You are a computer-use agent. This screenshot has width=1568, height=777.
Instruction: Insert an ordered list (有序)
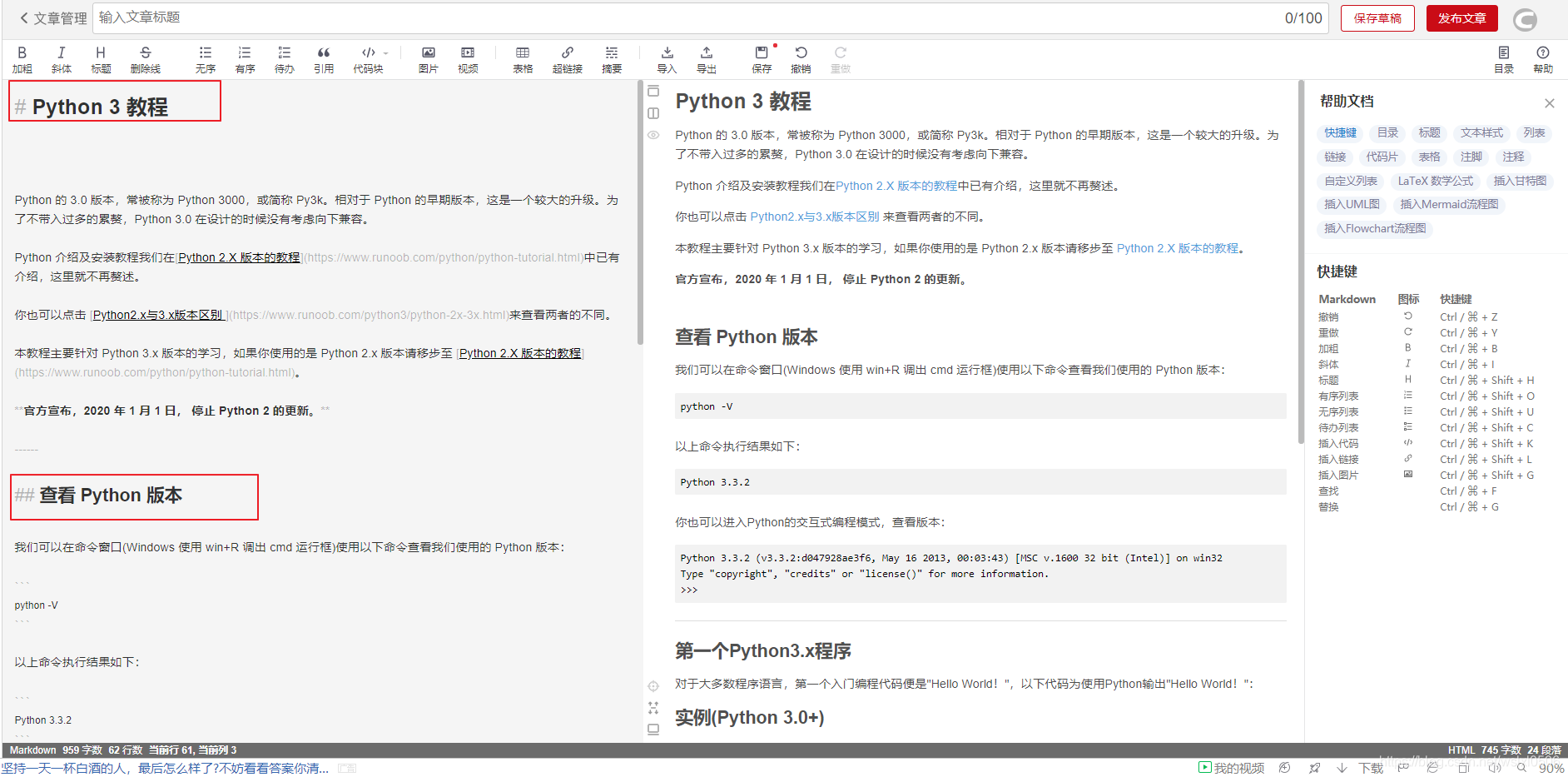245,60
